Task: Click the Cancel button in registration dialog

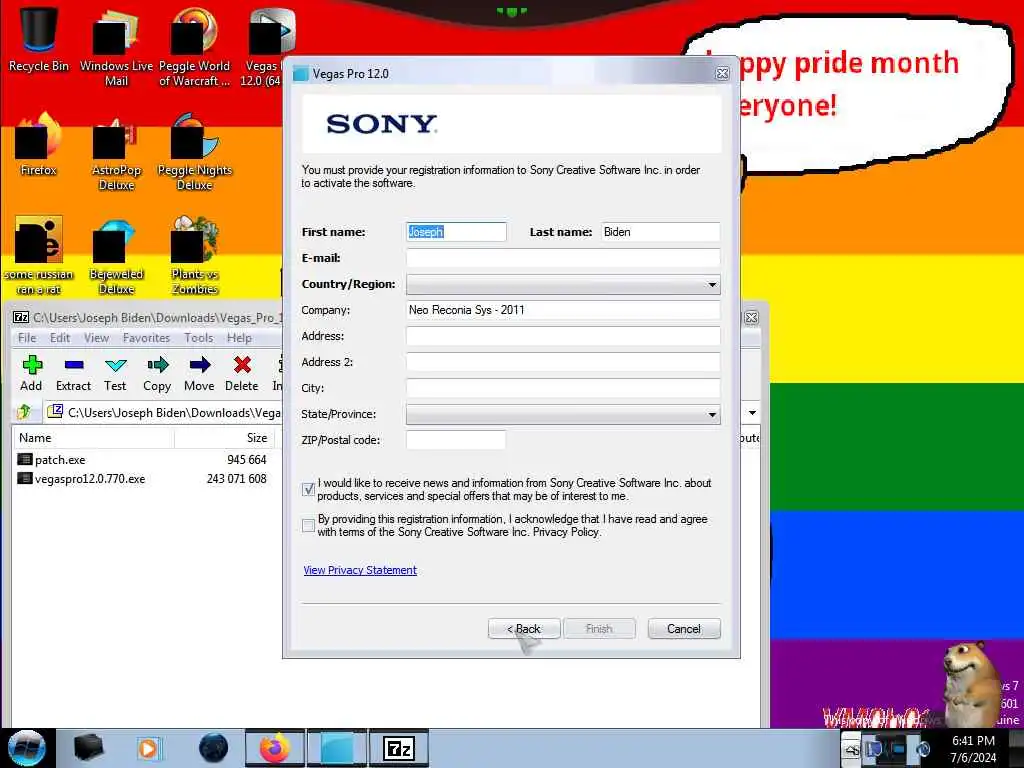Action: tap(684, 629)
